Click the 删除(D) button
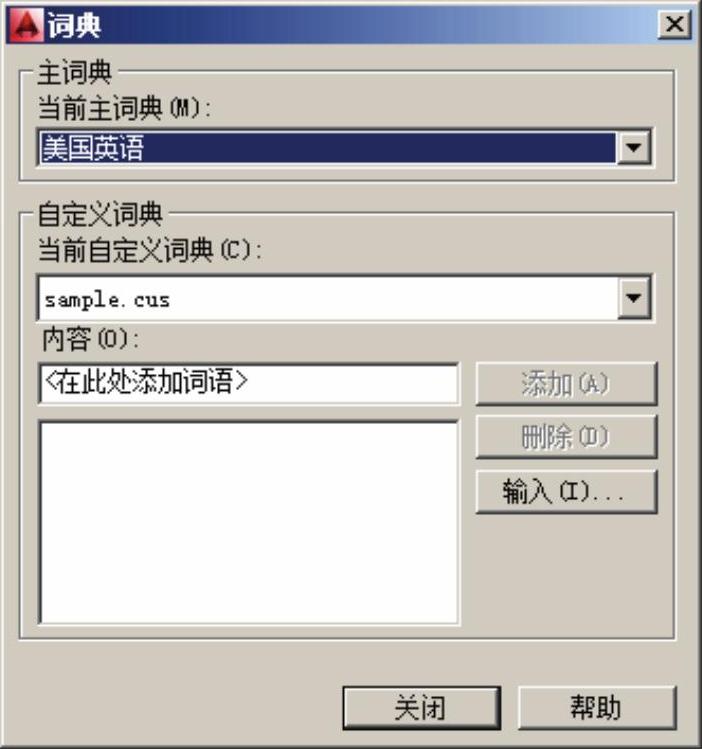Screen dimensions: 702x749 566,437
